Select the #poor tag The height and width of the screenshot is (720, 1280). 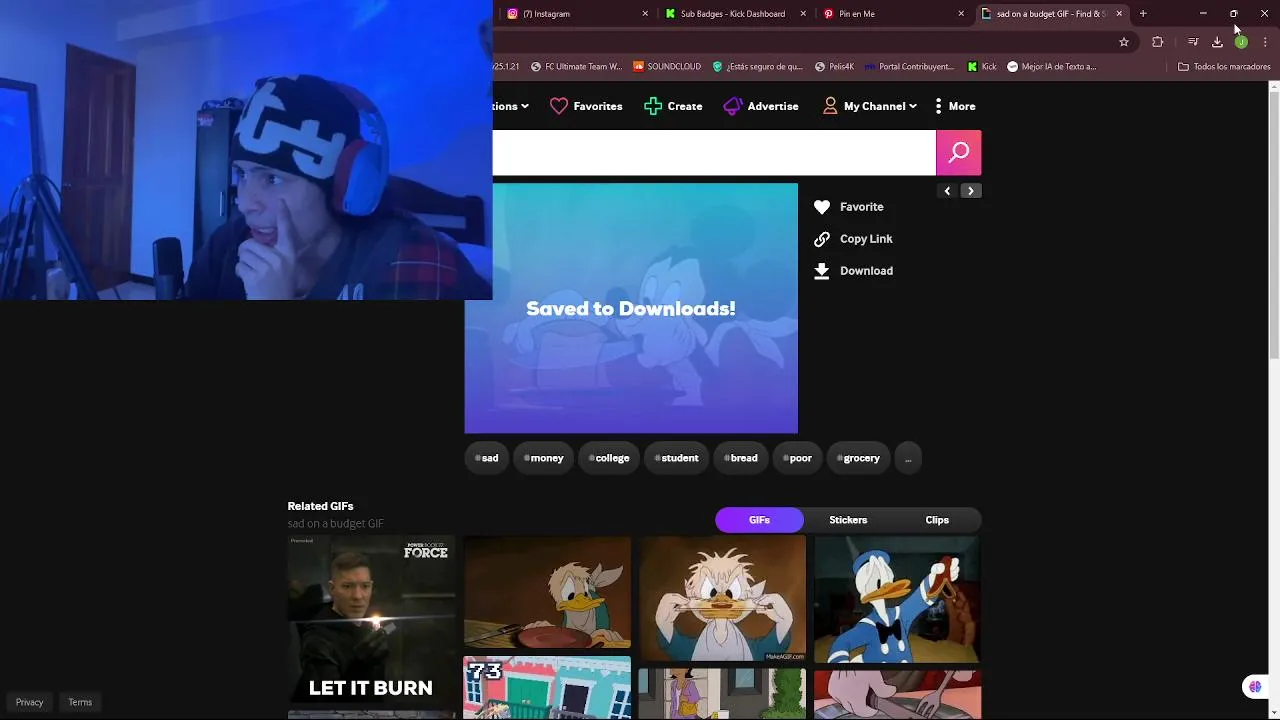(x=797, y=458)
